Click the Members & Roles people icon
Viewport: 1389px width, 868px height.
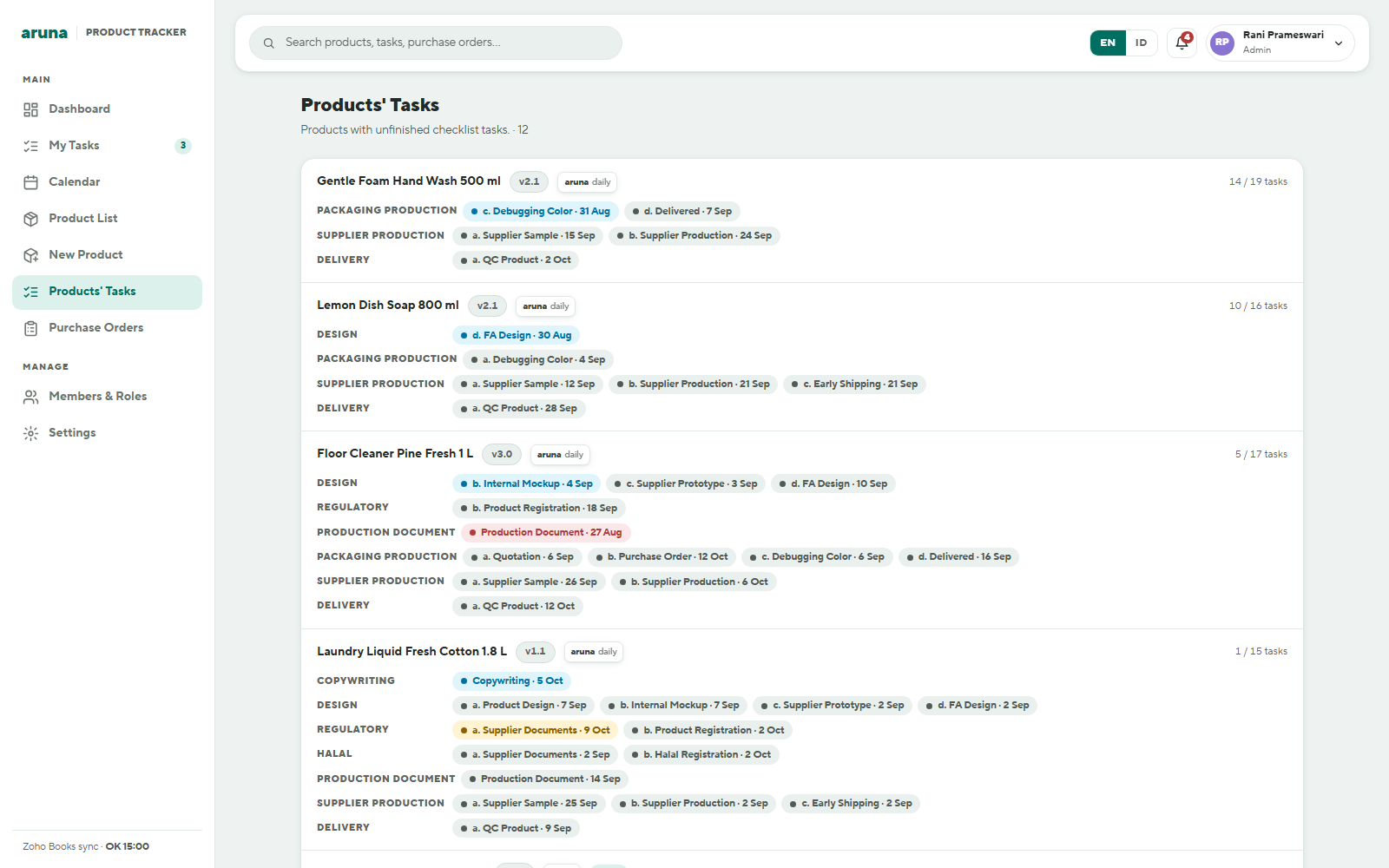pyautogui.click(x=31, y=397)
